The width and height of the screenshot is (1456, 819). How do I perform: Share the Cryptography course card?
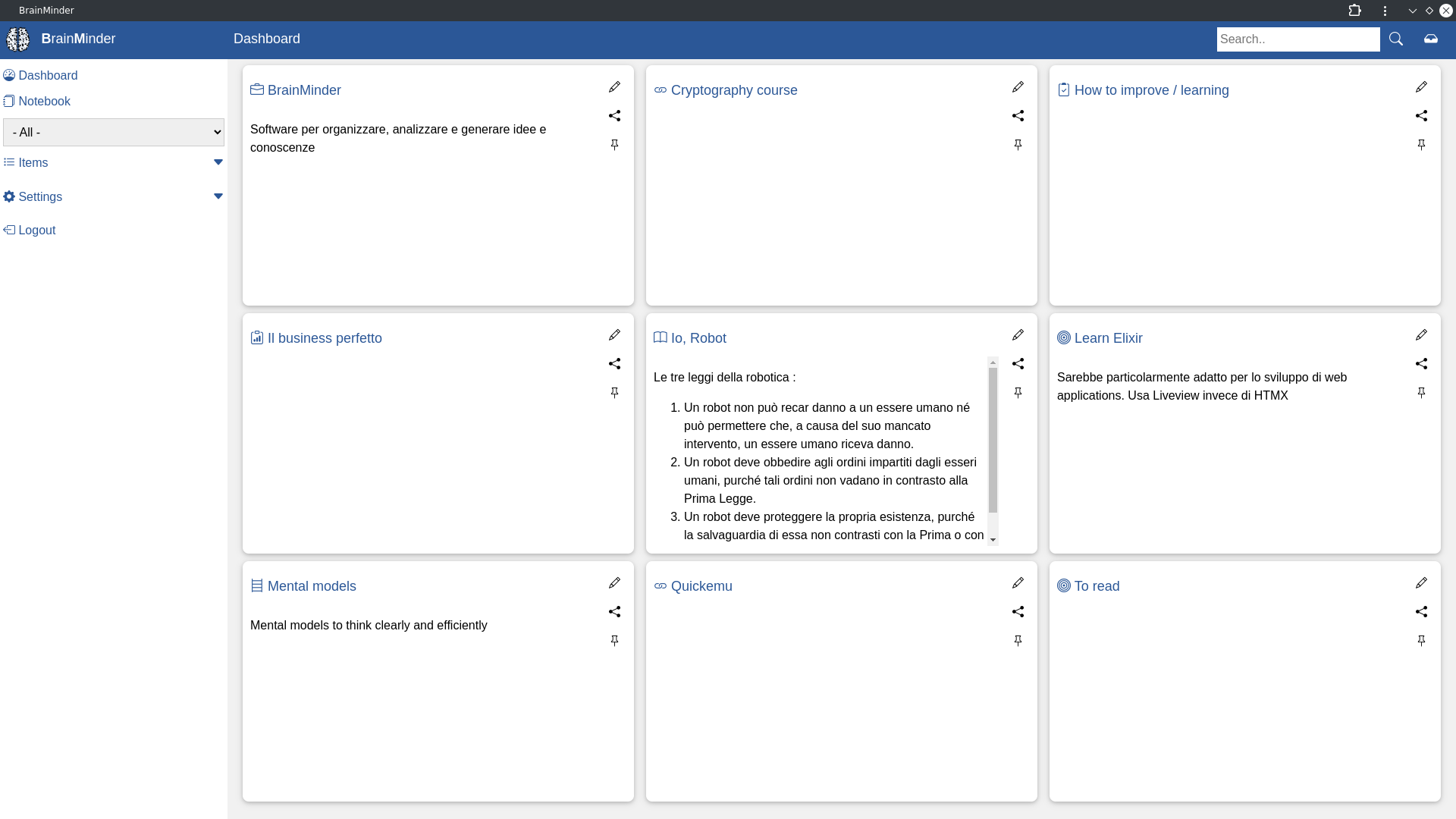[x=1018, y=116]
